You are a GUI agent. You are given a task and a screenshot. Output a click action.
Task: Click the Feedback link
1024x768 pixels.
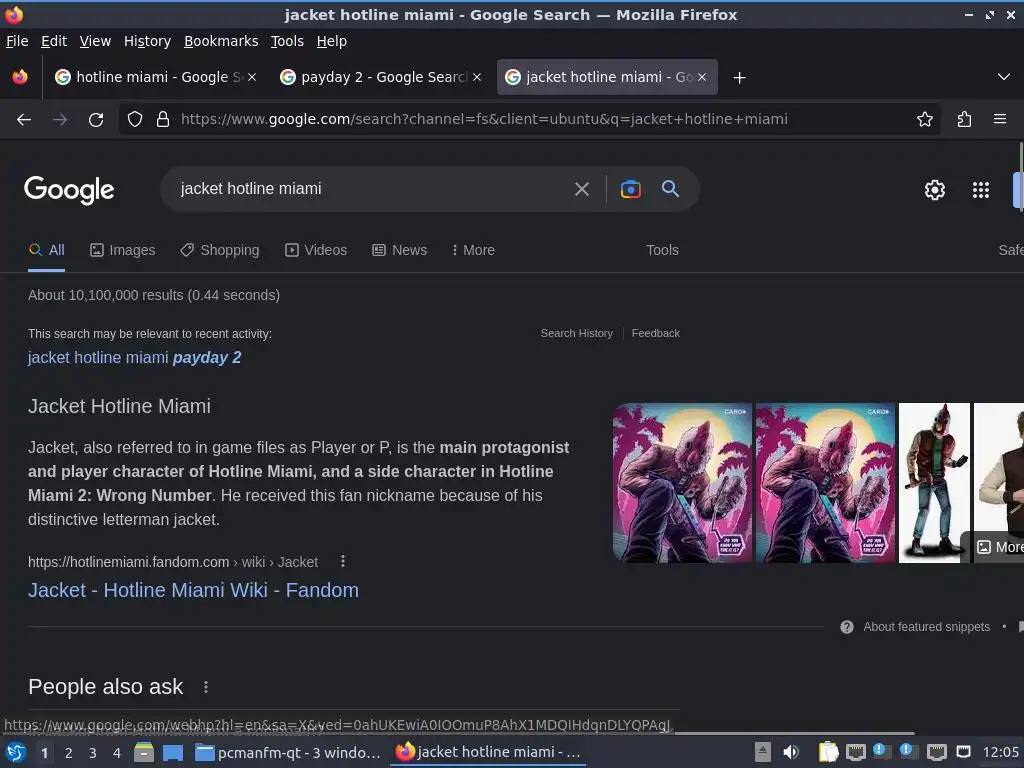(x=656, y=334)
